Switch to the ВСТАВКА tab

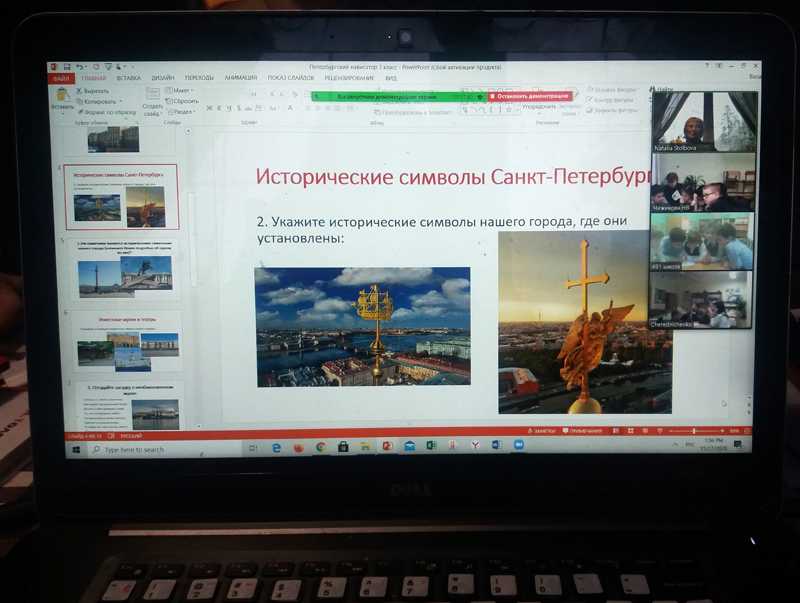tap(129, 79)
